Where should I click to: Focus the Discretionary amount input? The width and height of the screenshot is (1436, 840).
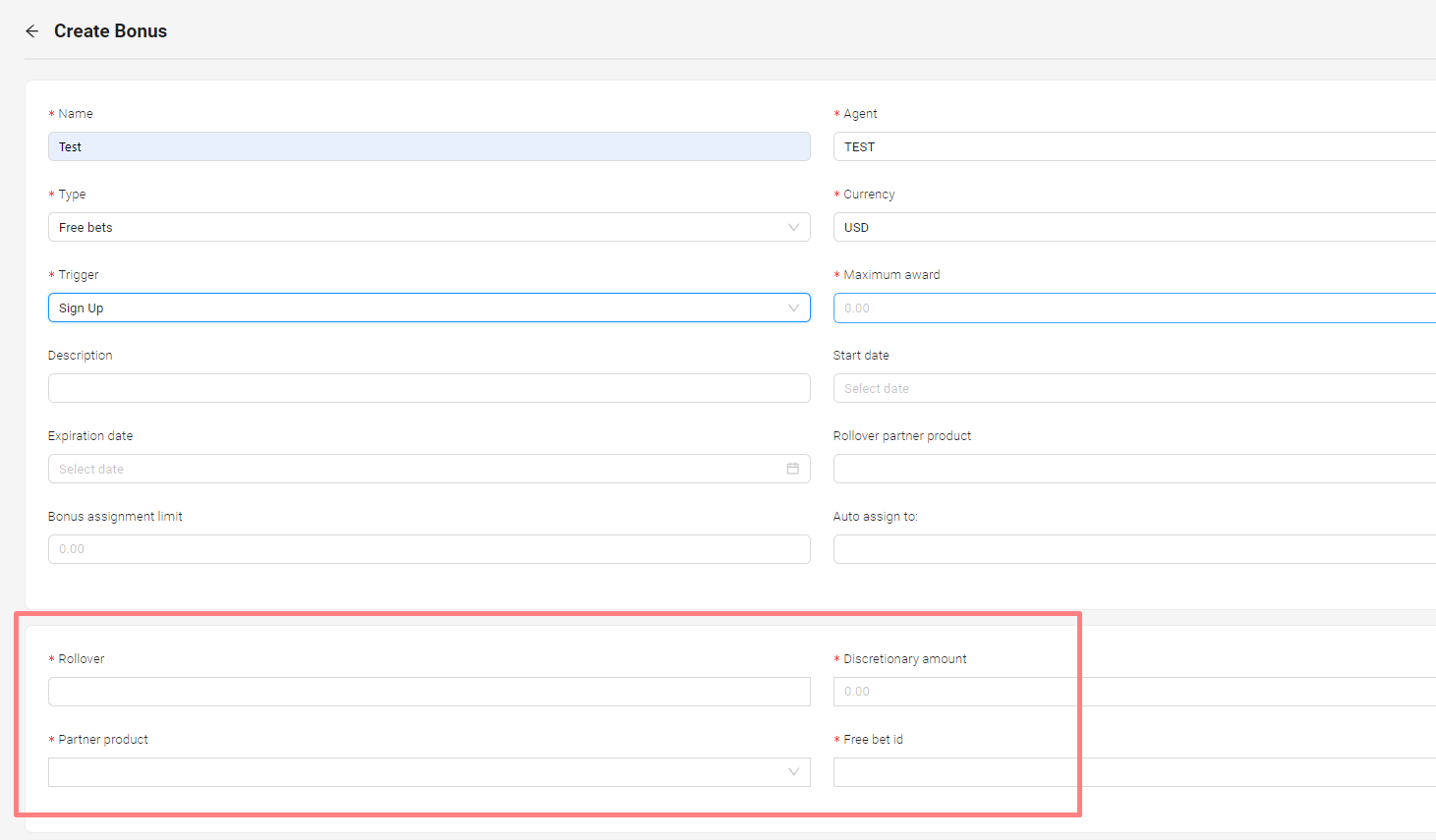click(953, 692)
